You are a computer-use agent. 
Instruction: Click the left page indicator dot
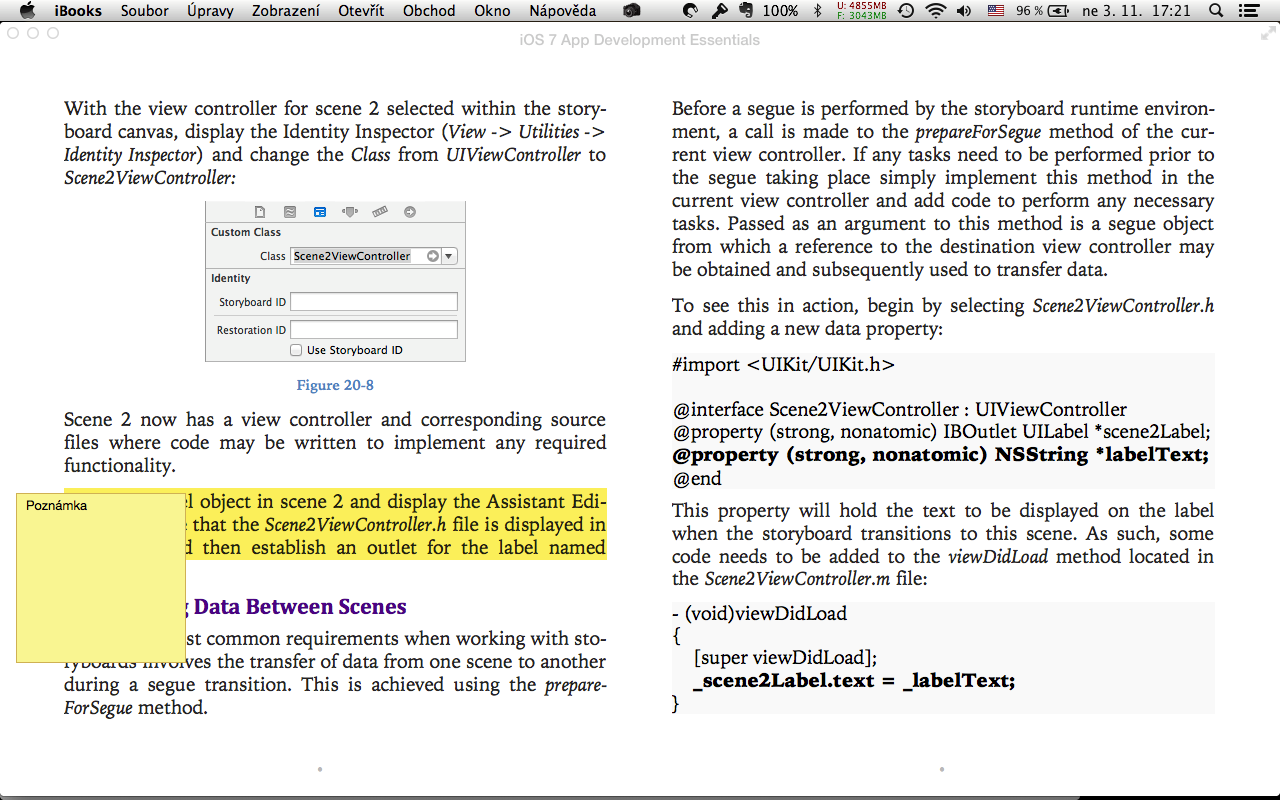(x=319, y=769)
